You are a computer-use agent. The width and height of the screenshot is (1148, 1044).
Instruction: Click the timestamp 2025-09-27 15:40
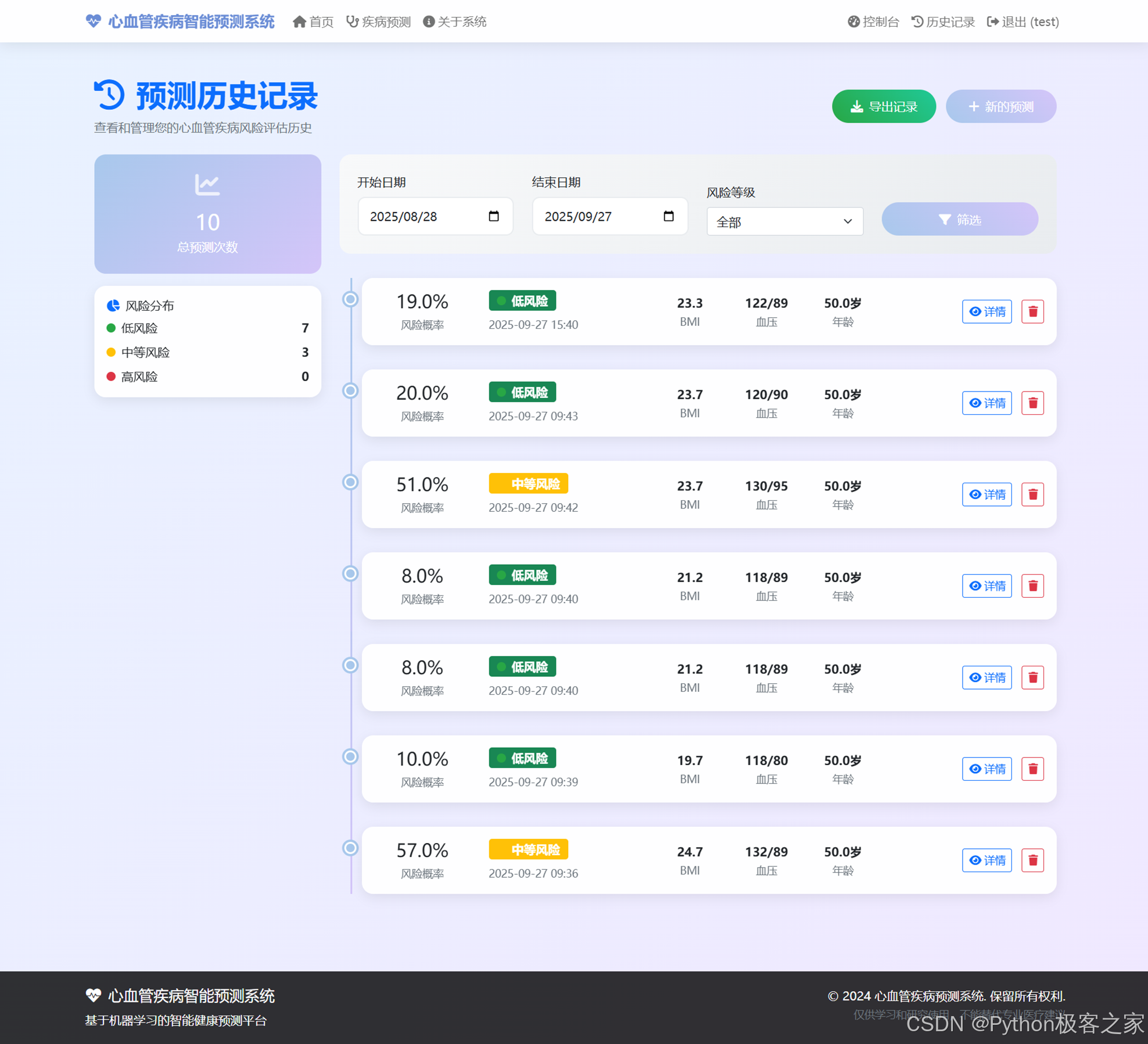coord(533,325)
